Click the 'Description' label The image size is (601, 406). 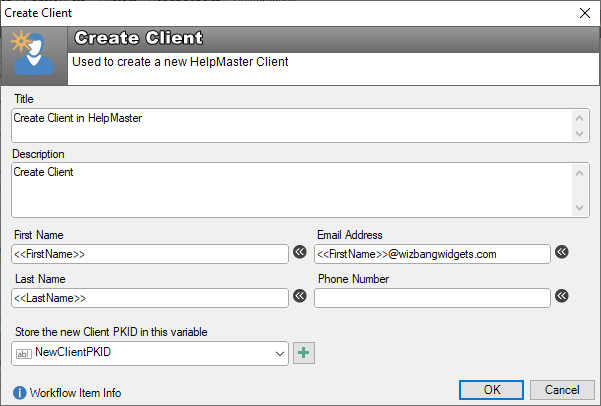38,154
